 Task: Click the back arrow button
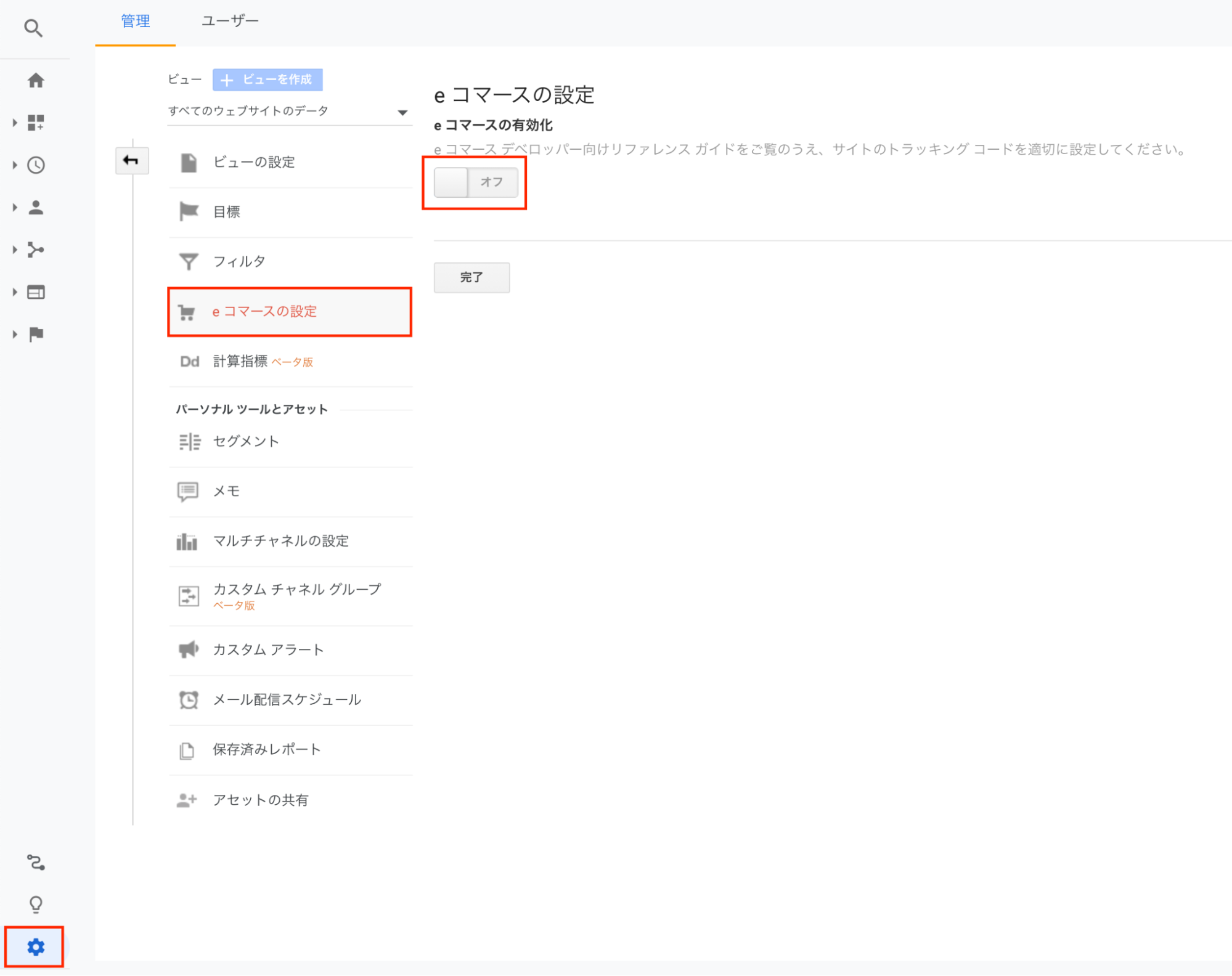(x=132, y=161)
